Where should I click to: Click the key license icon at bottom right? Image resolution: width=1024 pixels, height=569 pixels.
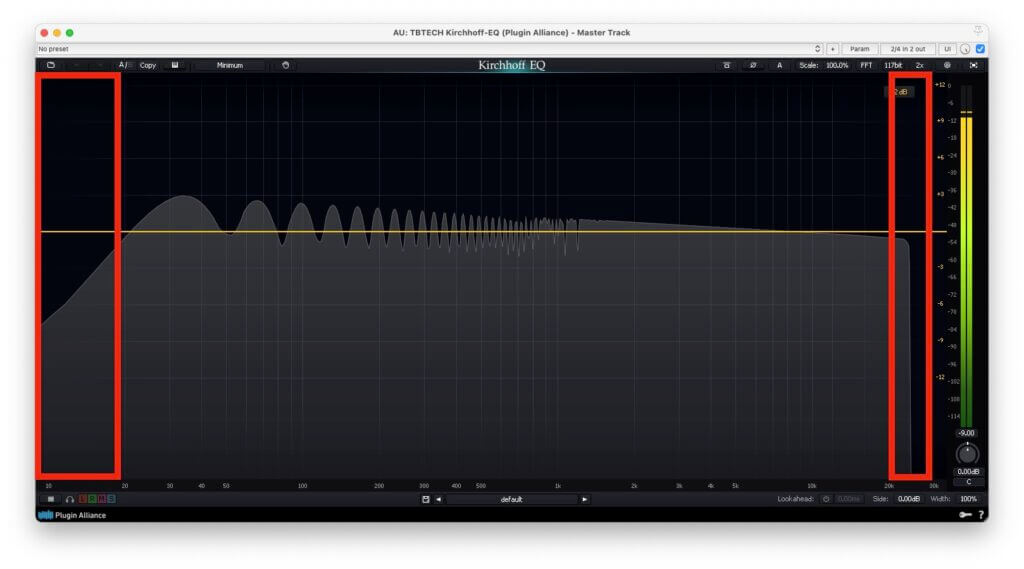[x=965, y=515]
